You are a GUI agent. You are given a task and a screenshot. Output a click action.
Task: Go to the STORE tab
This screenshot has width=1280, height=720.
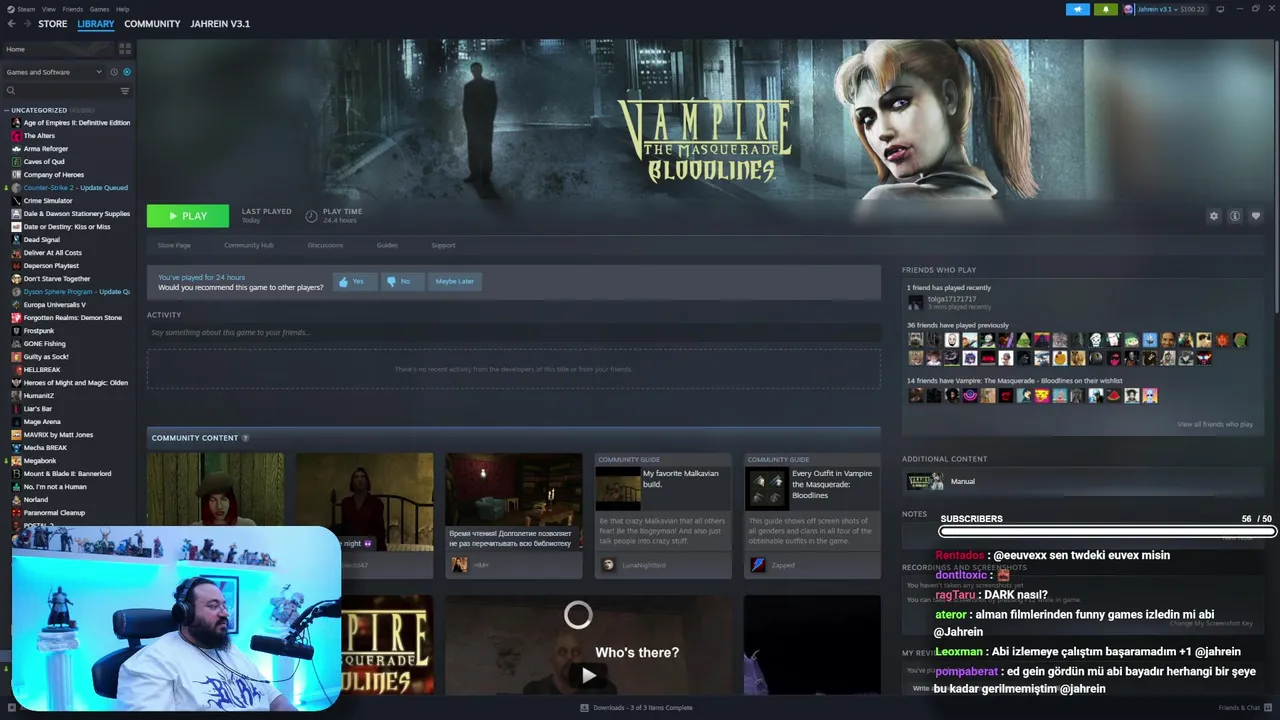click(x=53, y=24)
